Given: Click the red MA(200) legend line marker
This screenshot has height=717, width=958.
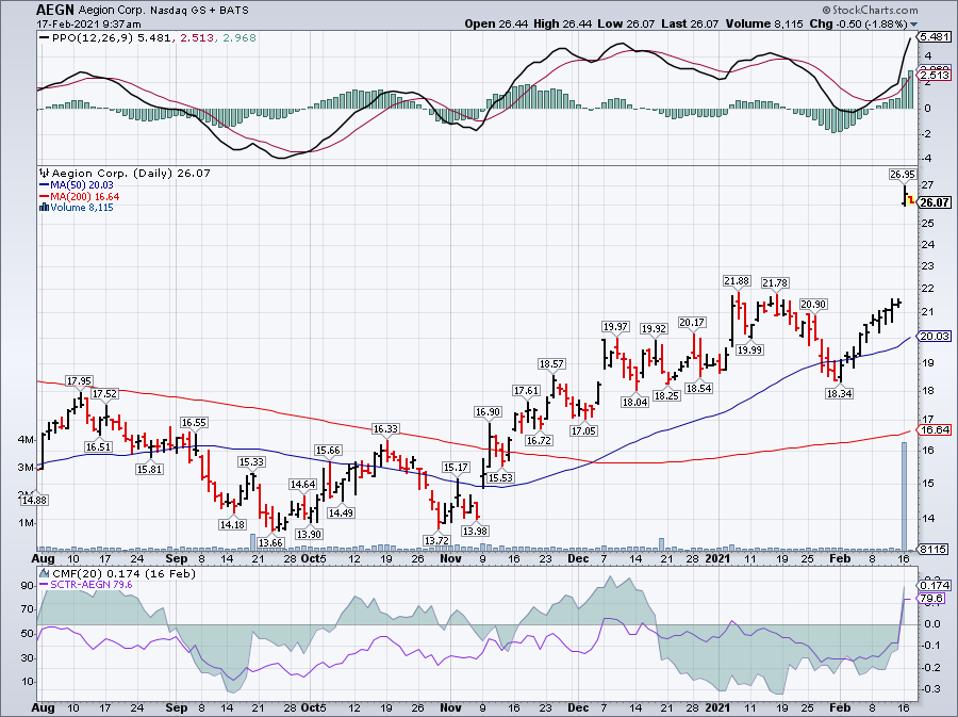Looking at the screenshot, I should [x=45, y=197].
